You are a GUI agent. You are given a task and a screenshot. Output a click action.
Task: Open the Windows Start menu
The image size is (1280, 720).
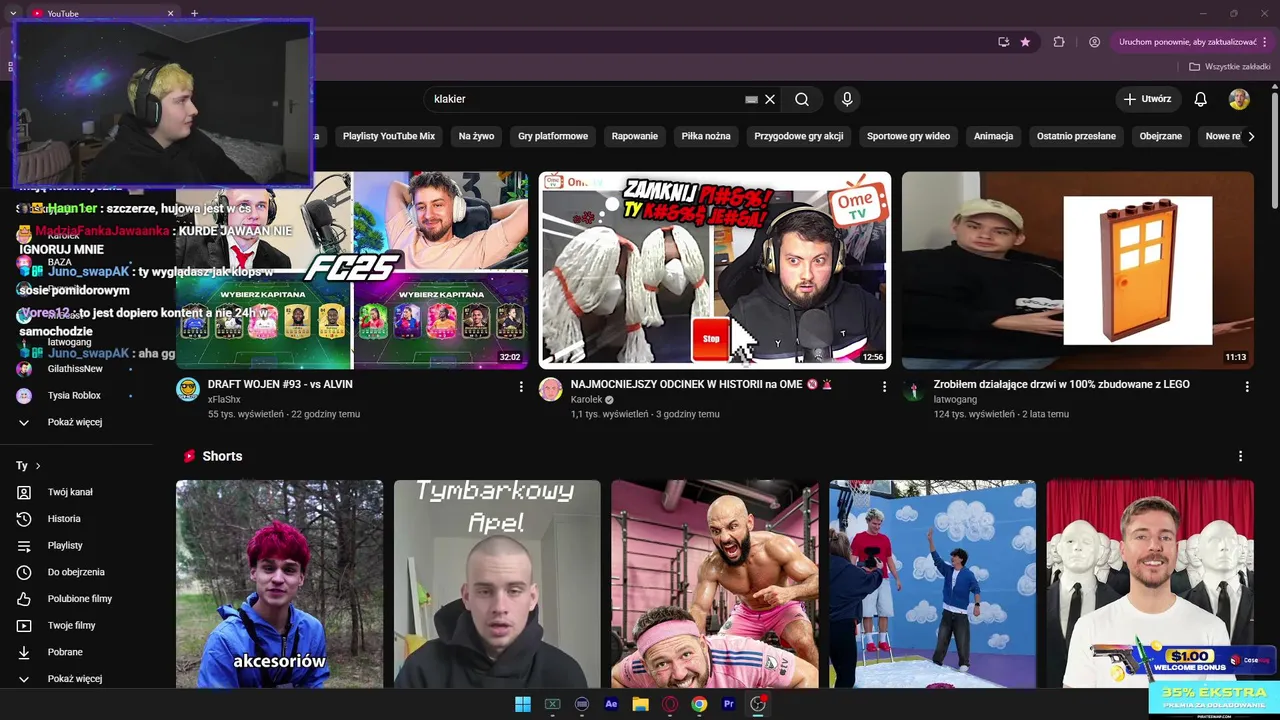click(x=523, y=704)
